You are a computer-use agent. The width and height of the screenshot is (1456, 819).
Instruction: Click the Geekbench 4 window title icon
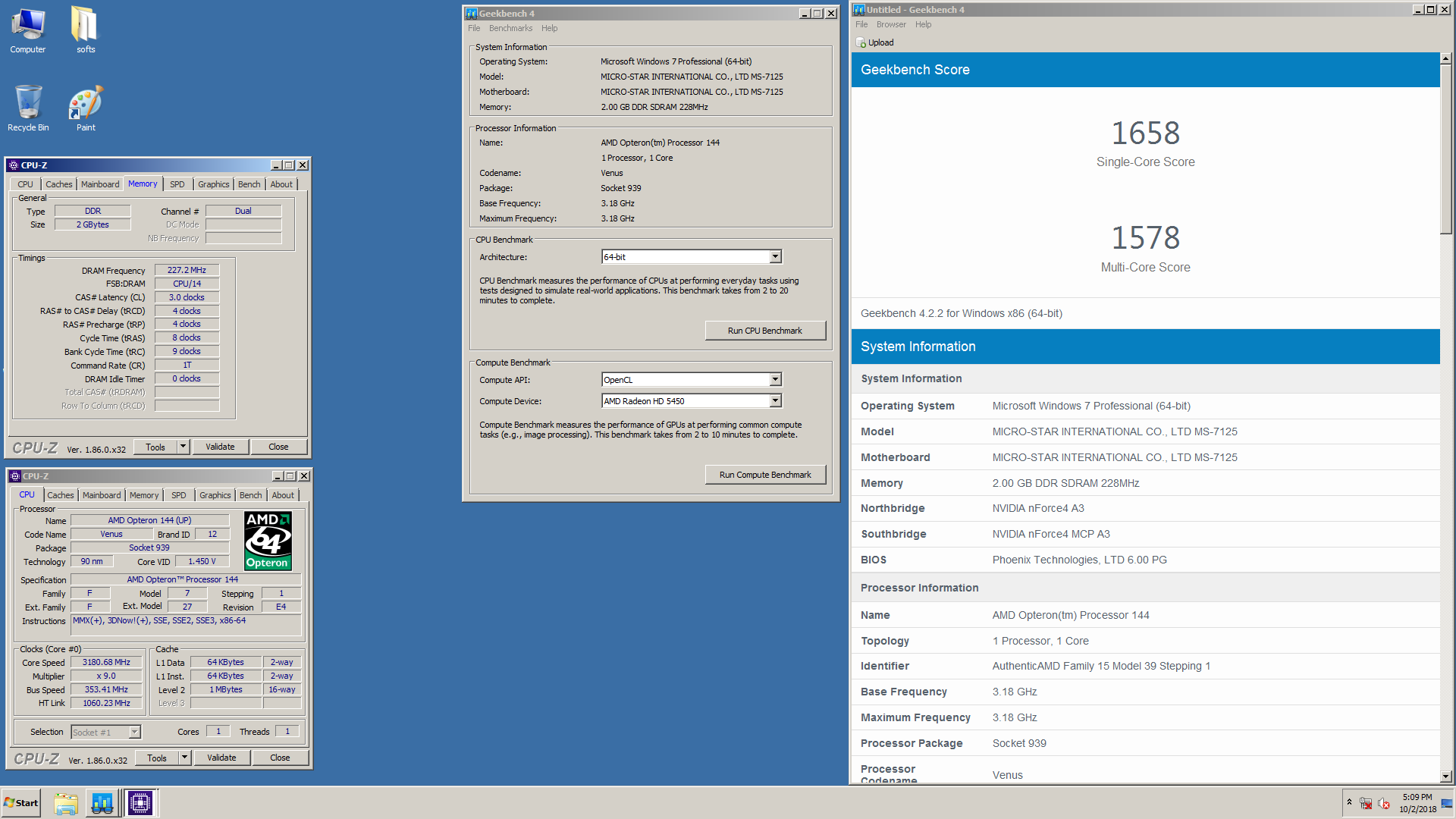pos(472,14)
